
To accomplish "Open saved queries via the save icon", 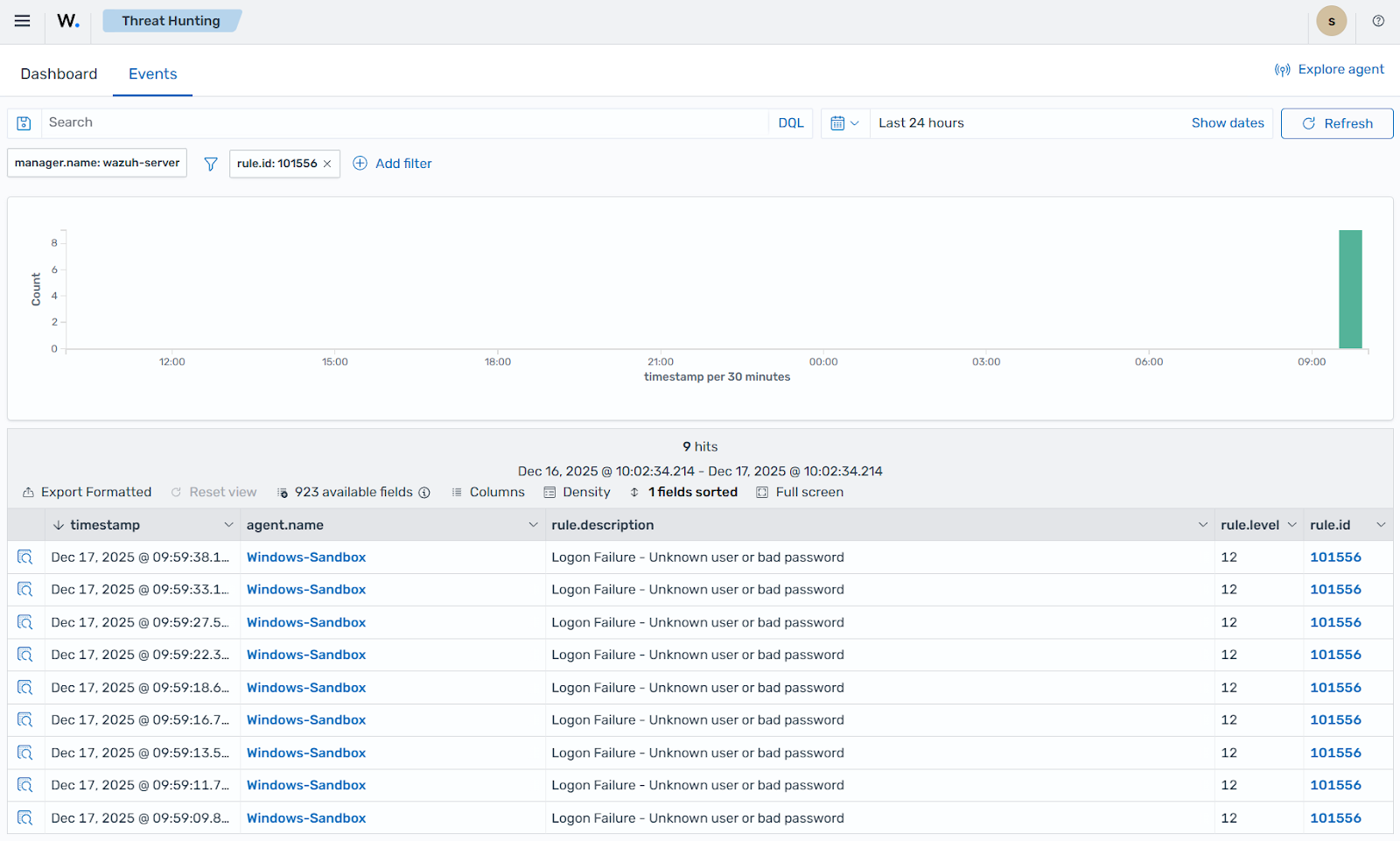I will pos(24,123).
